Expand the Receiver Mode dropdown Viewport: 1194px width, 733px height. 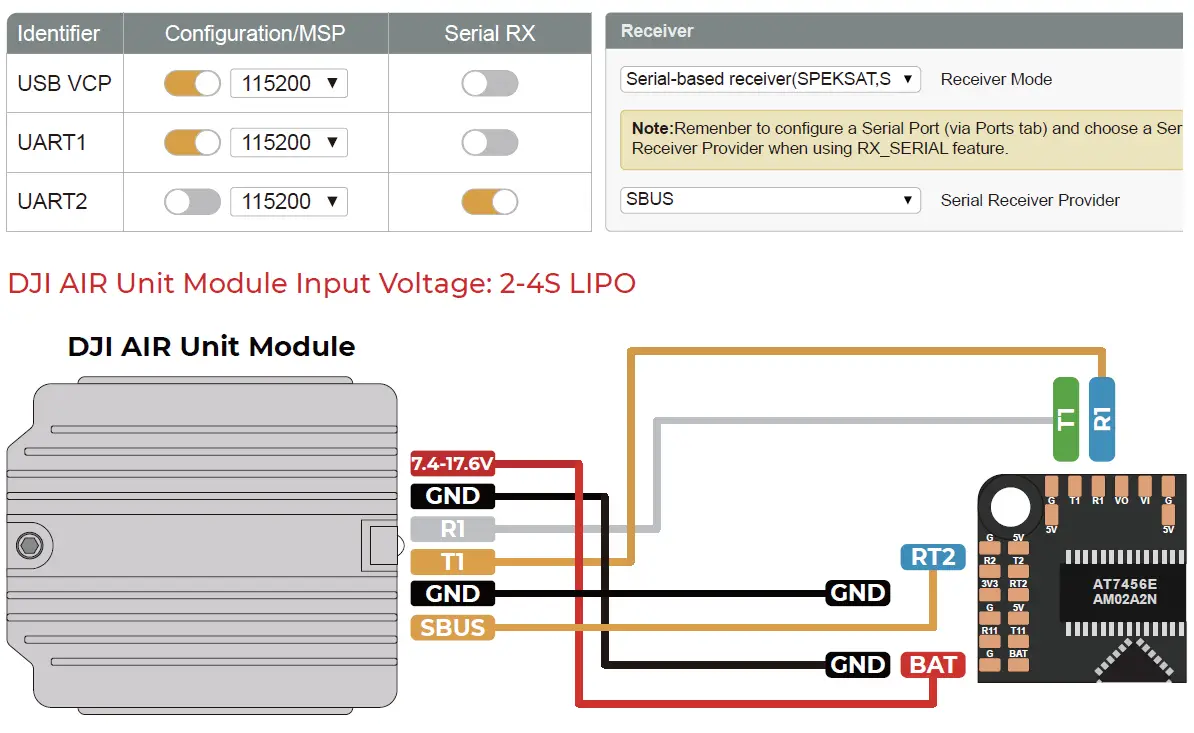(770, 79)
